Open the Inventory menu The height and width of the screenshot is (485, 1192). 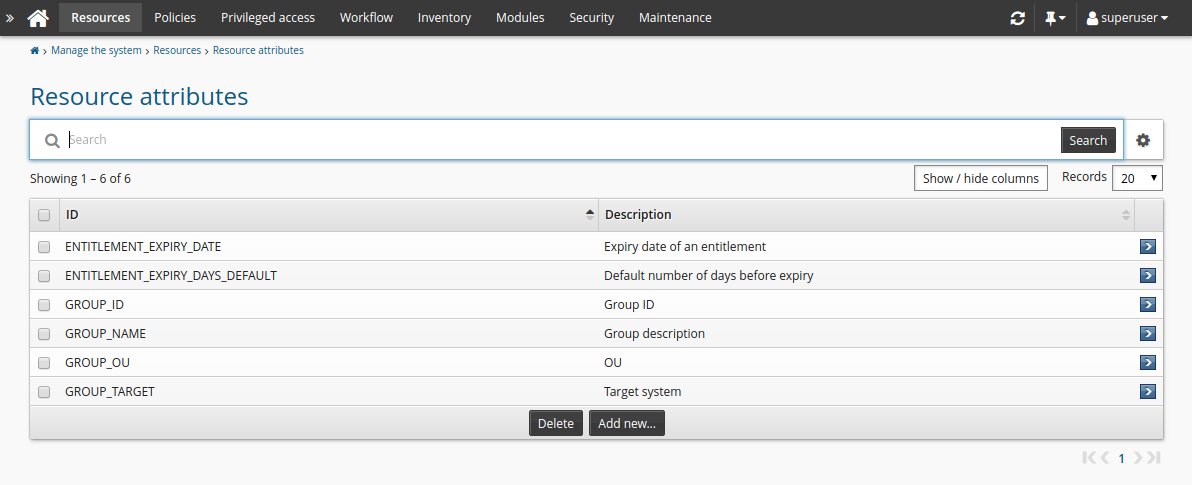pyautogui.click(x=444, y=17)
